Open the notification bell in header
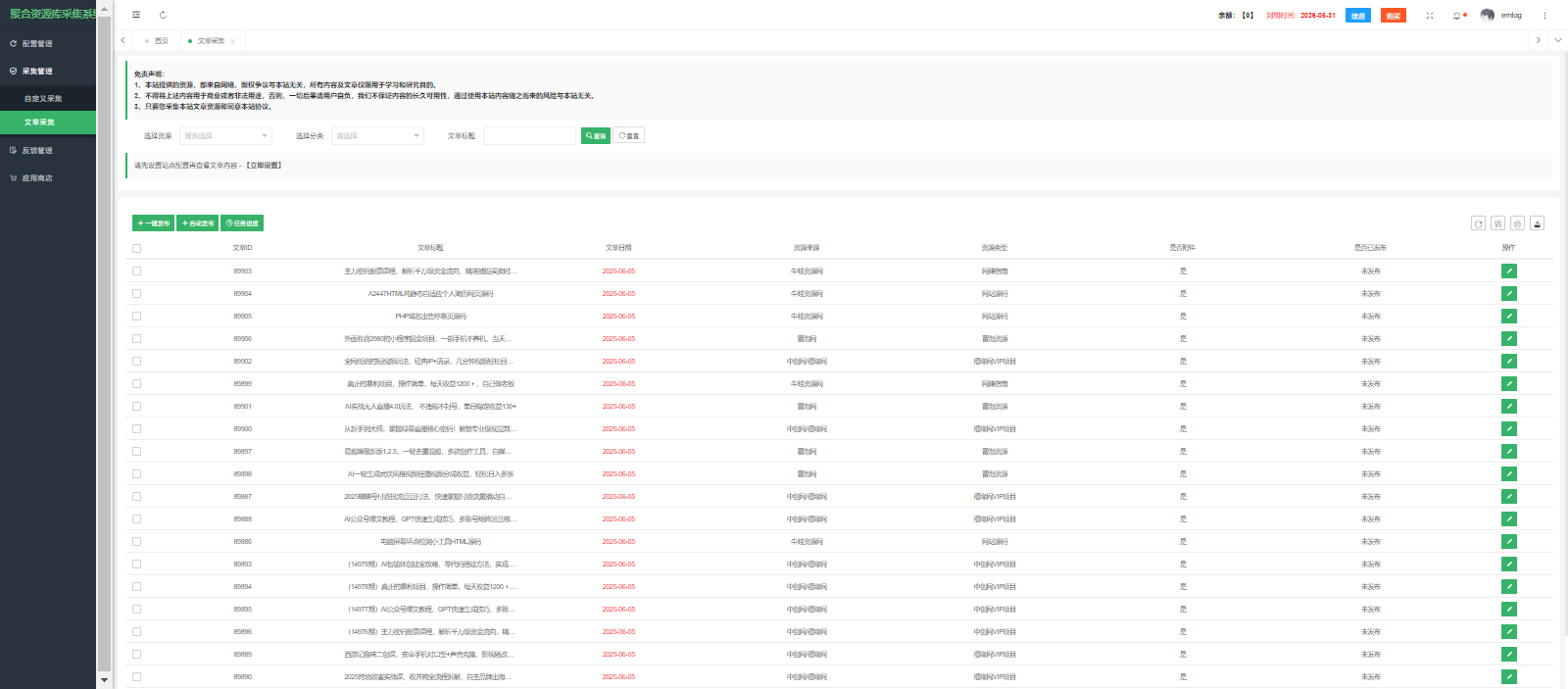 [1456, 16]
